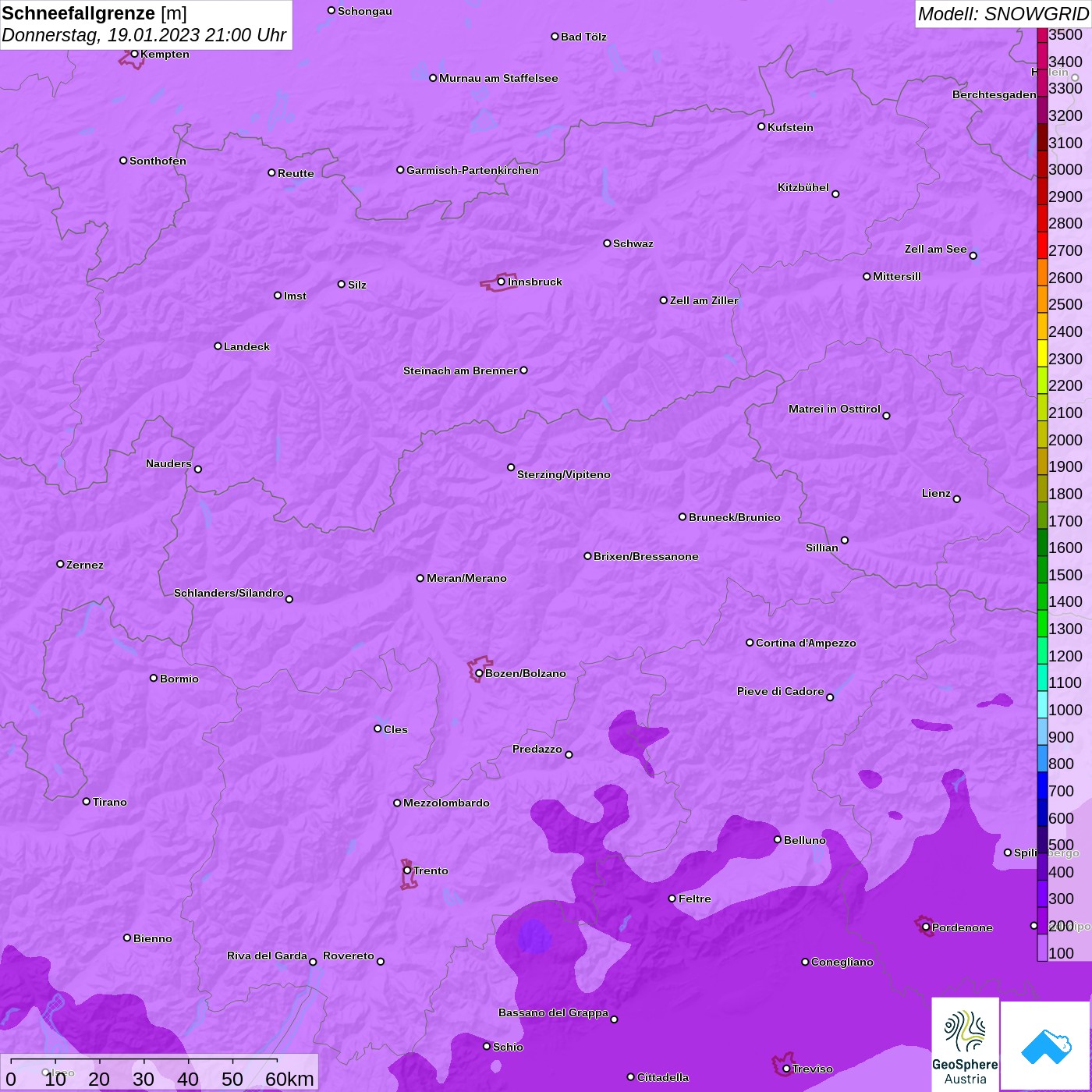Screen dimensions: 1092x1092
Task: Select the Bormio marker dot
Action: pos(154,678)
